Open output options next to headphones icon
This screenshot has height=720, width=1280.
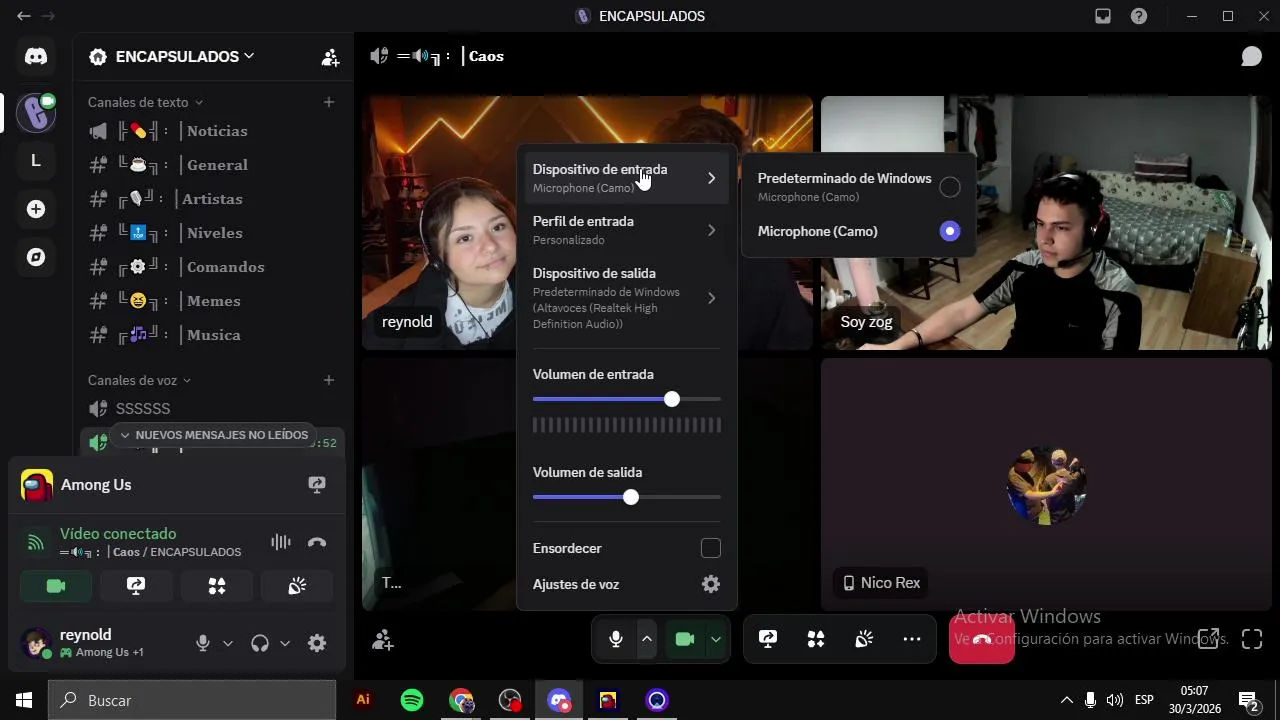click(x=285, y=643)
